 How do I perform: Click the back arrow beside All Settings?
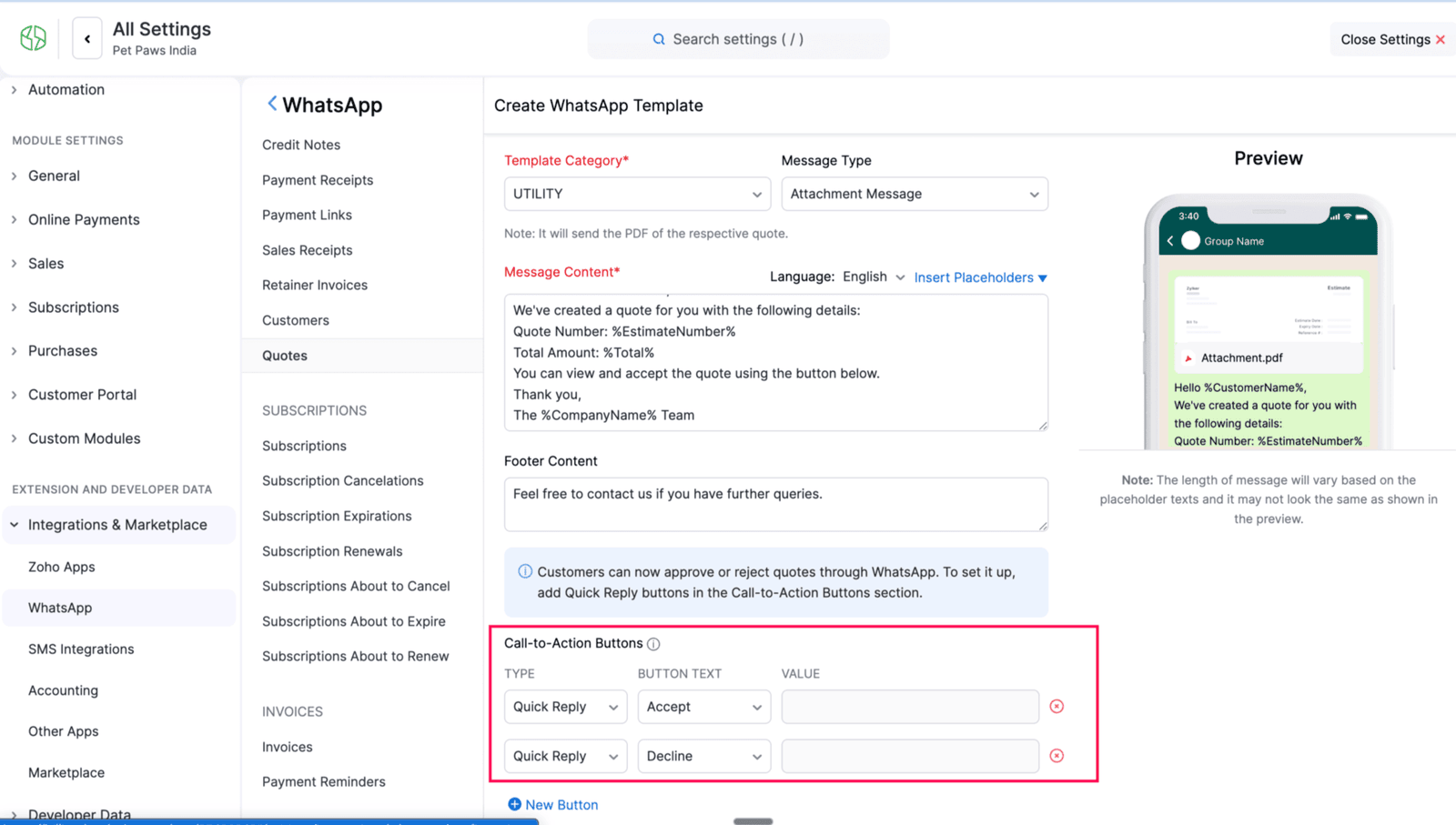[87, 39]
